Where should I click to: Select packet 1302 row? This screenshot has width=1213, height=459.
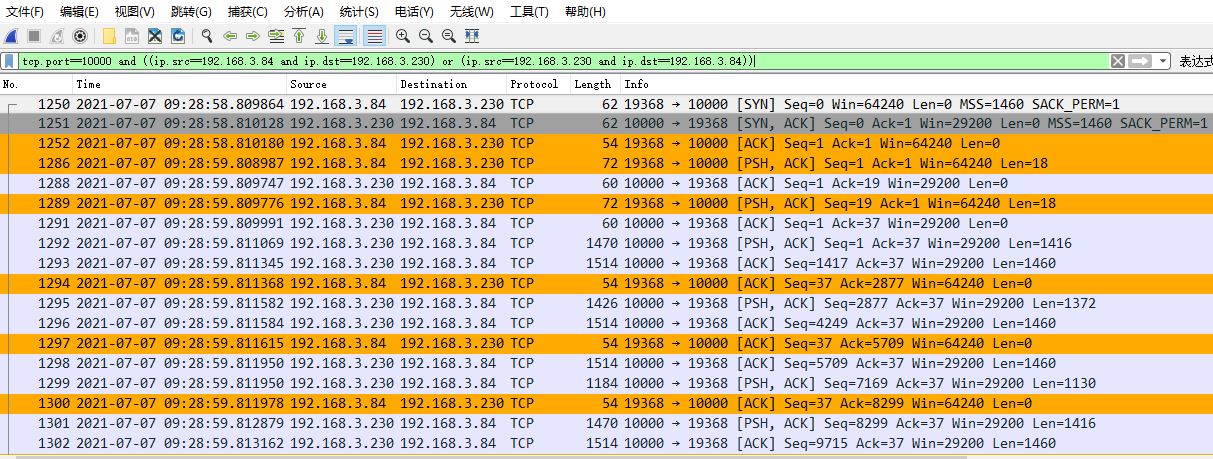(606, 444)
